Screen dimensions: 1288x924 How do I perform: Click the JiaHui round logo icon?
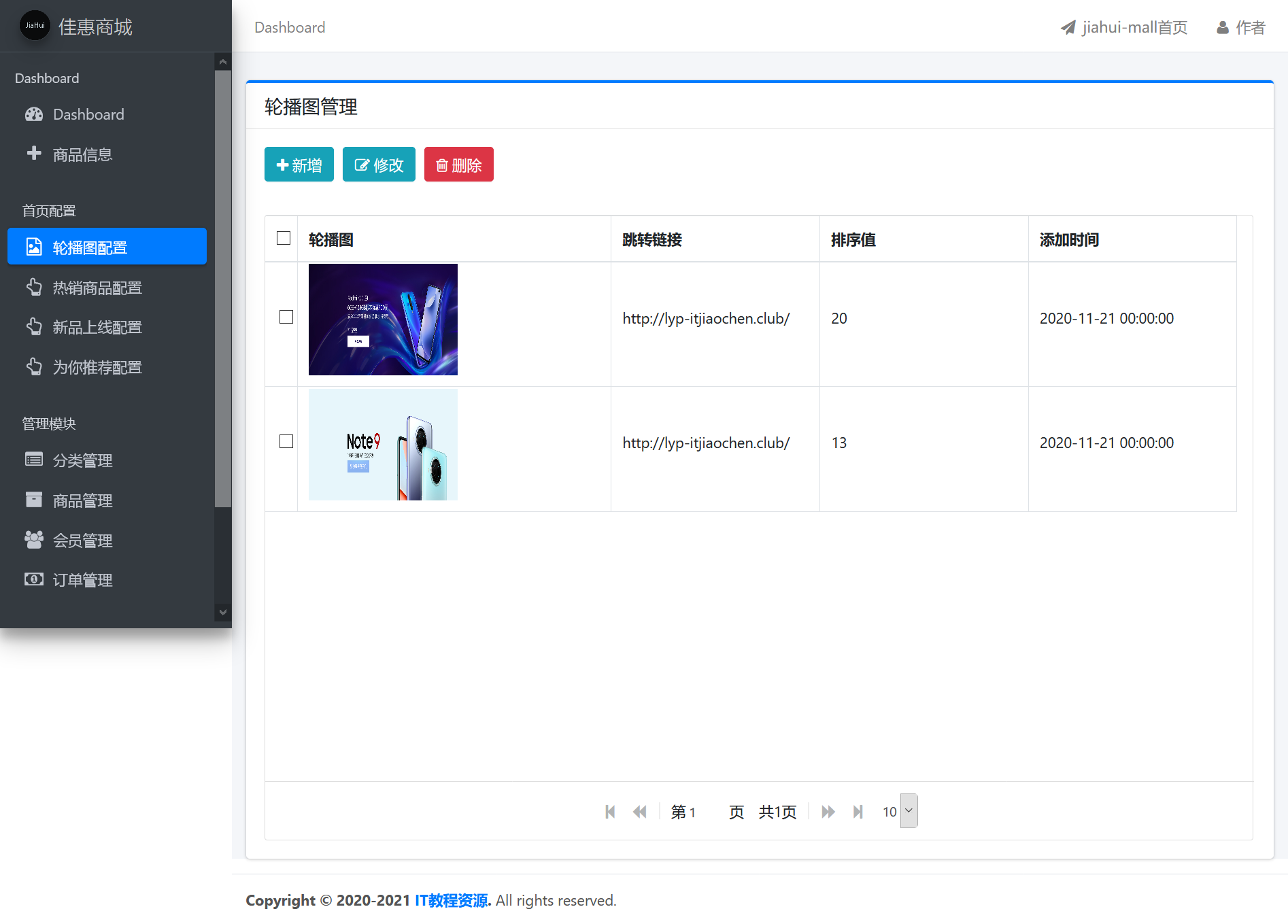click(35, 26)
